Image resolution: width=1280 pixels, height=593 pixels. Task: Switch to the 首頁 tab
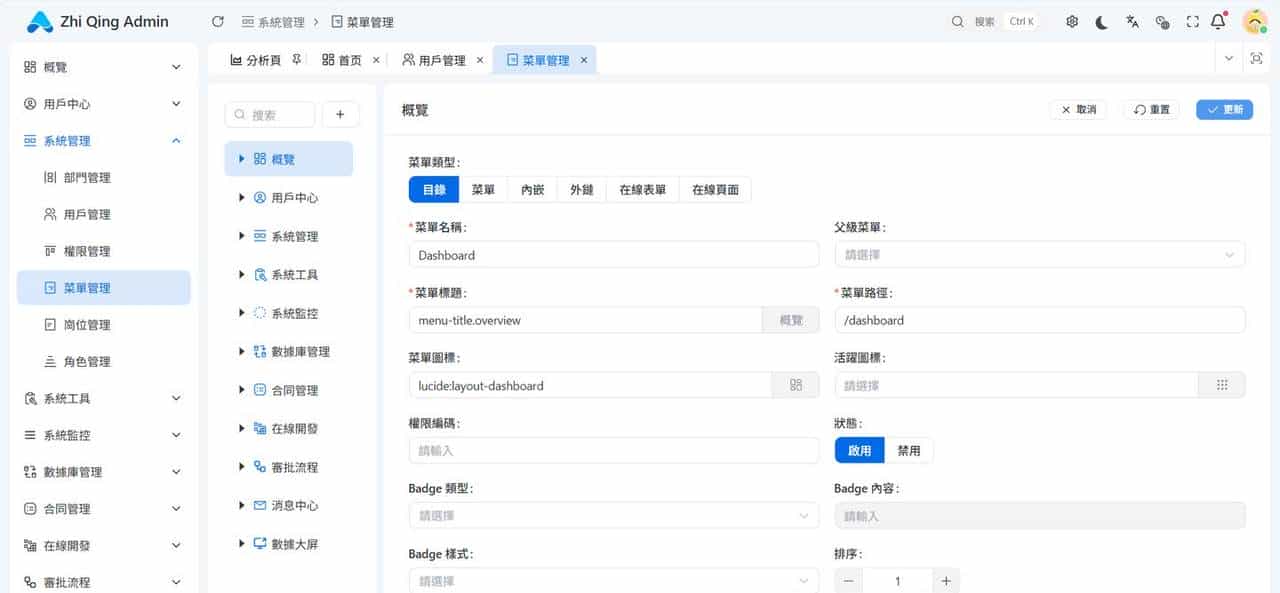(x=350, y=59)
